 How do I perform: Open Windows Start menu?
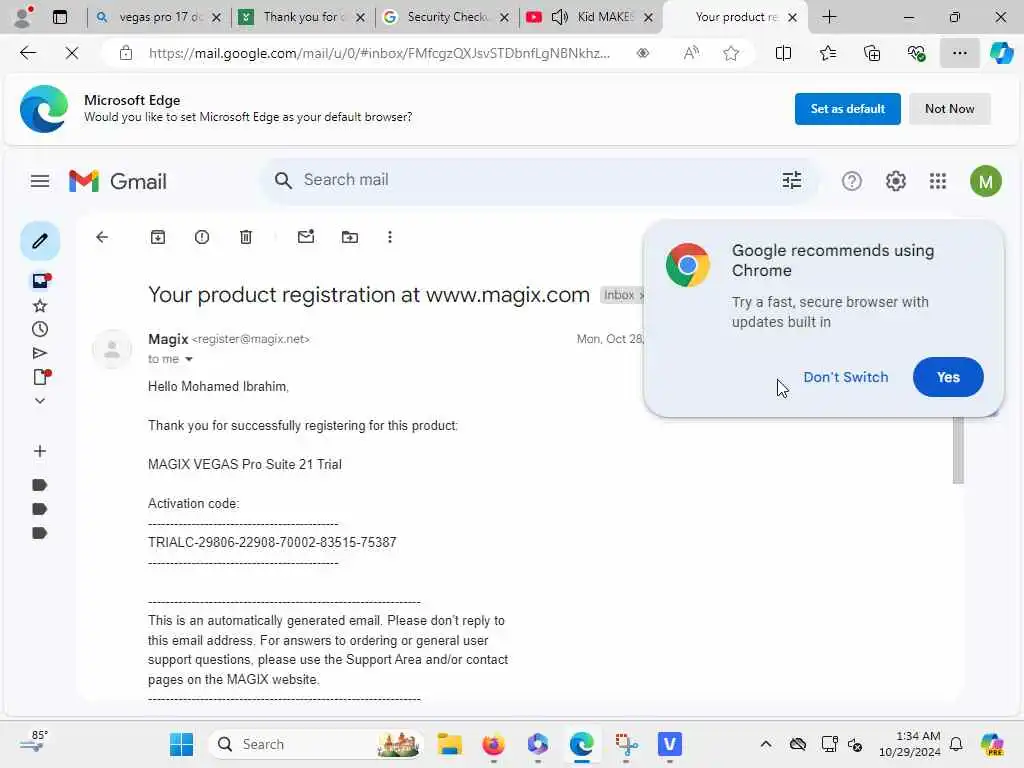click(x=181, y=744)
